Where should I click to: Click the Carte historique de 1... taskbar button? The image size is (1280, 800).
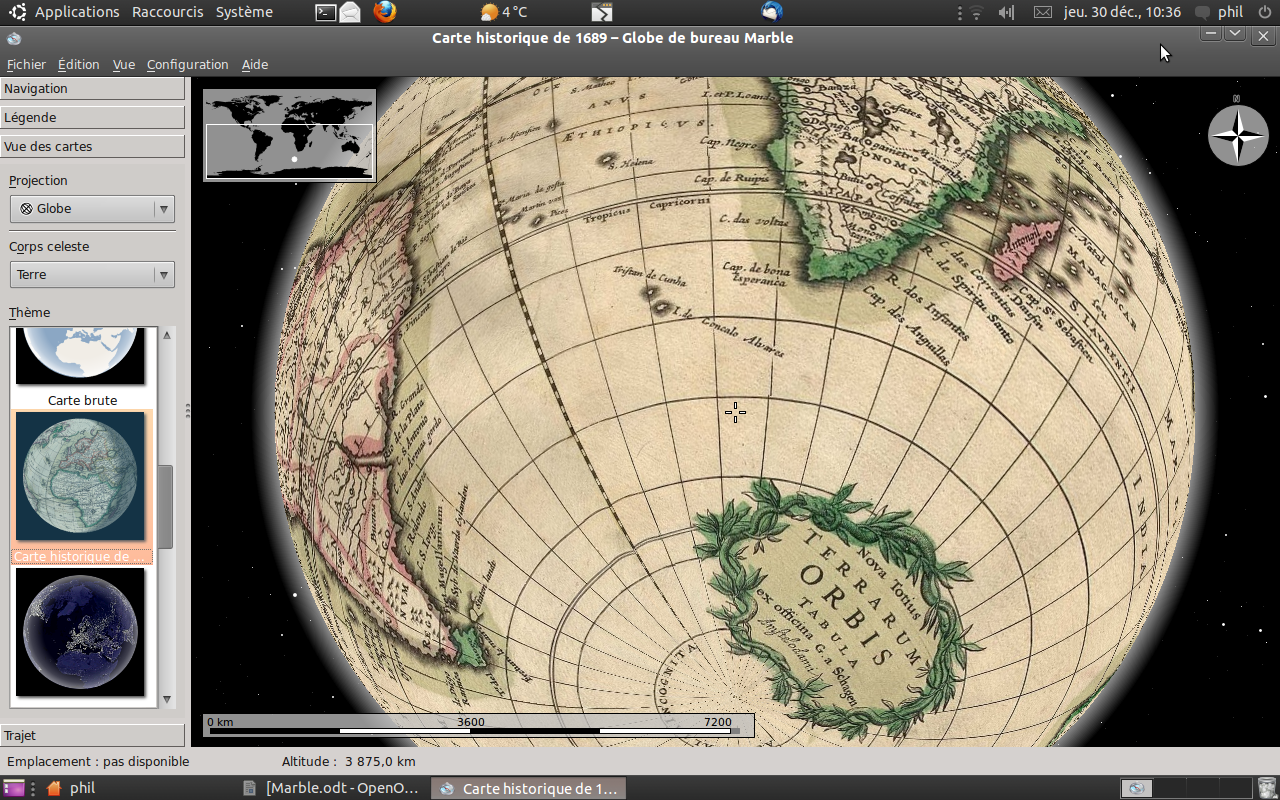pos(528,788)
